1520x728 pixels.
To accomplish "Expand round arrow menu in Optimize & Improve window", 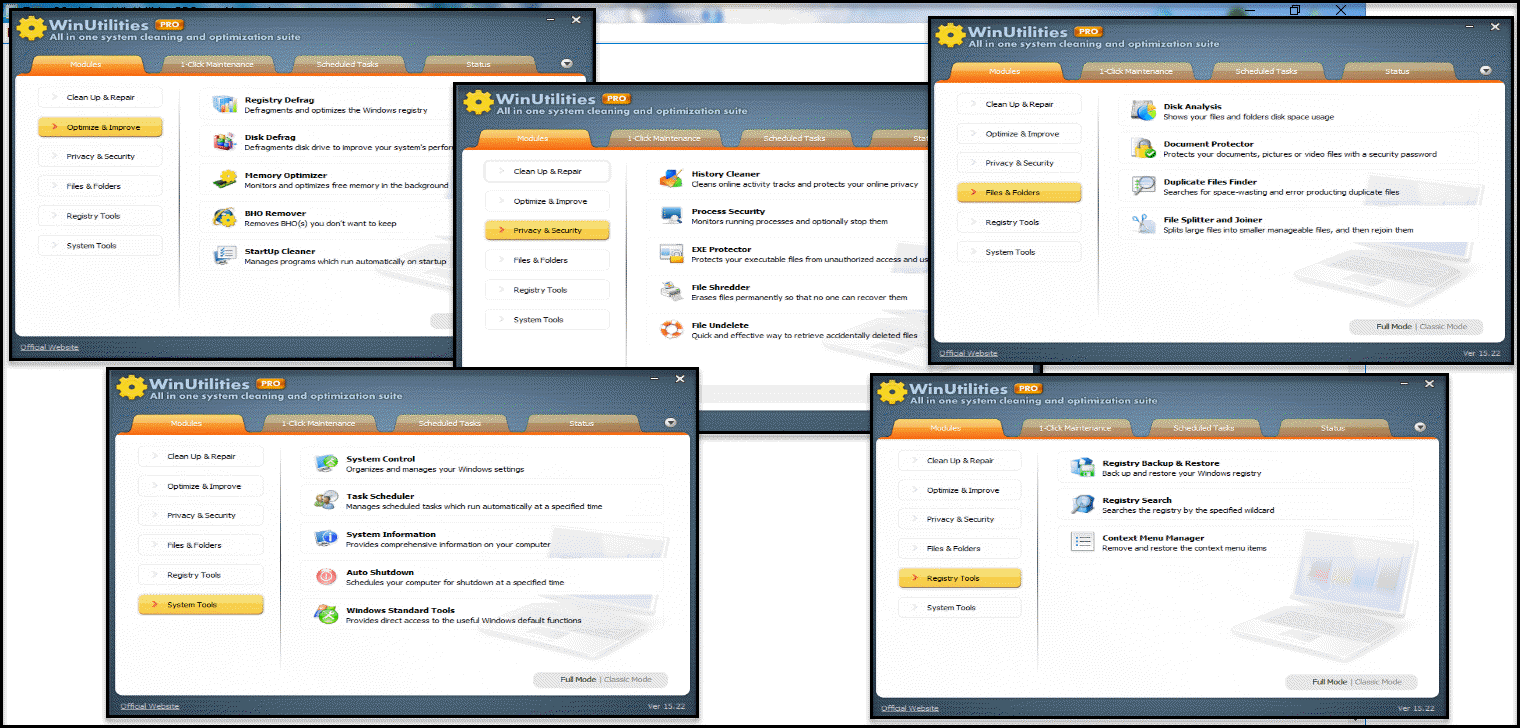I will coord(567,64).
